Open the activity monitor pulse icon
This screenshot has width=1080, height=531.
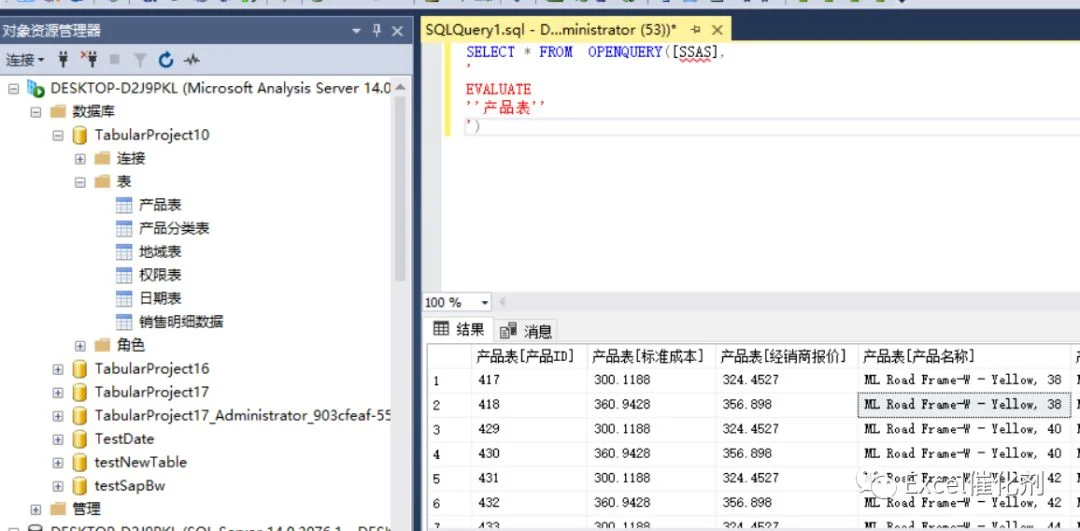[x=191, y=60]
